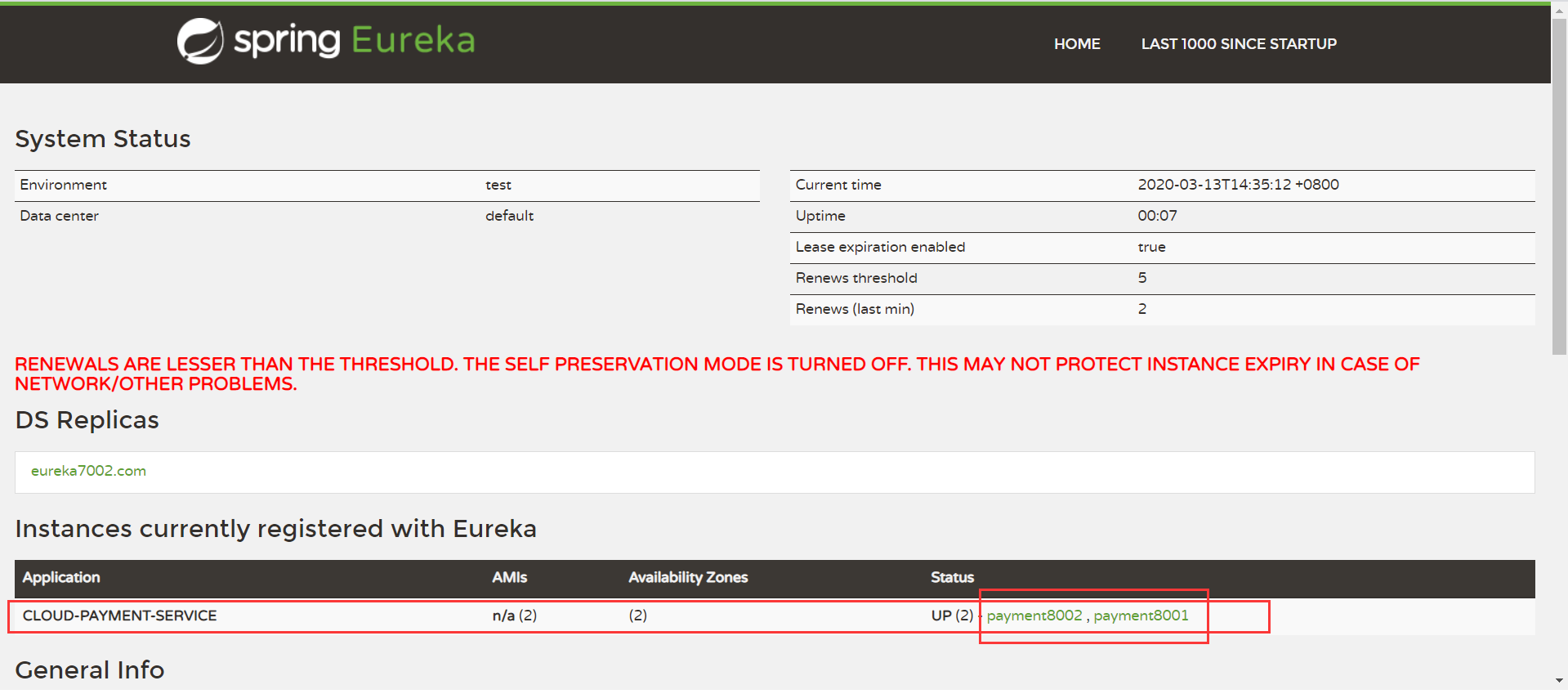The width and height of the screenshot is (1568, 694).
Task: Select the CLOUD-PAYMENT-SERVICE application name
Action: point(119,616)
